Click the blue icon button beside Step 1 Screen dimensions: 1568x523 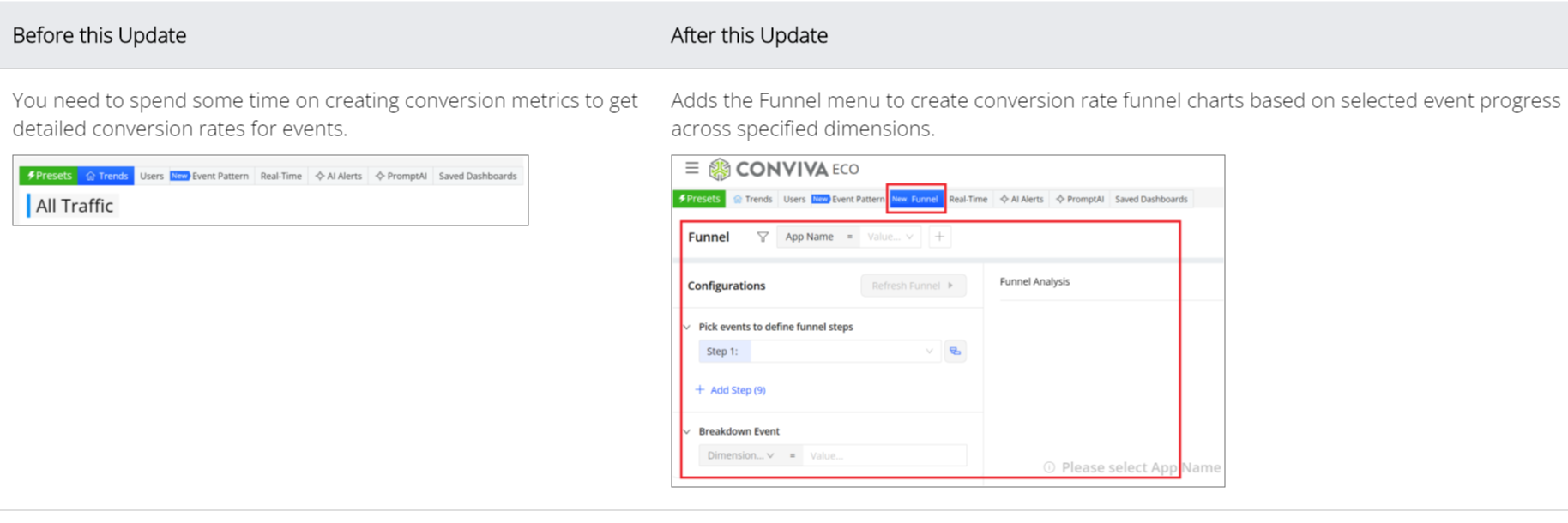coord(955,352)
